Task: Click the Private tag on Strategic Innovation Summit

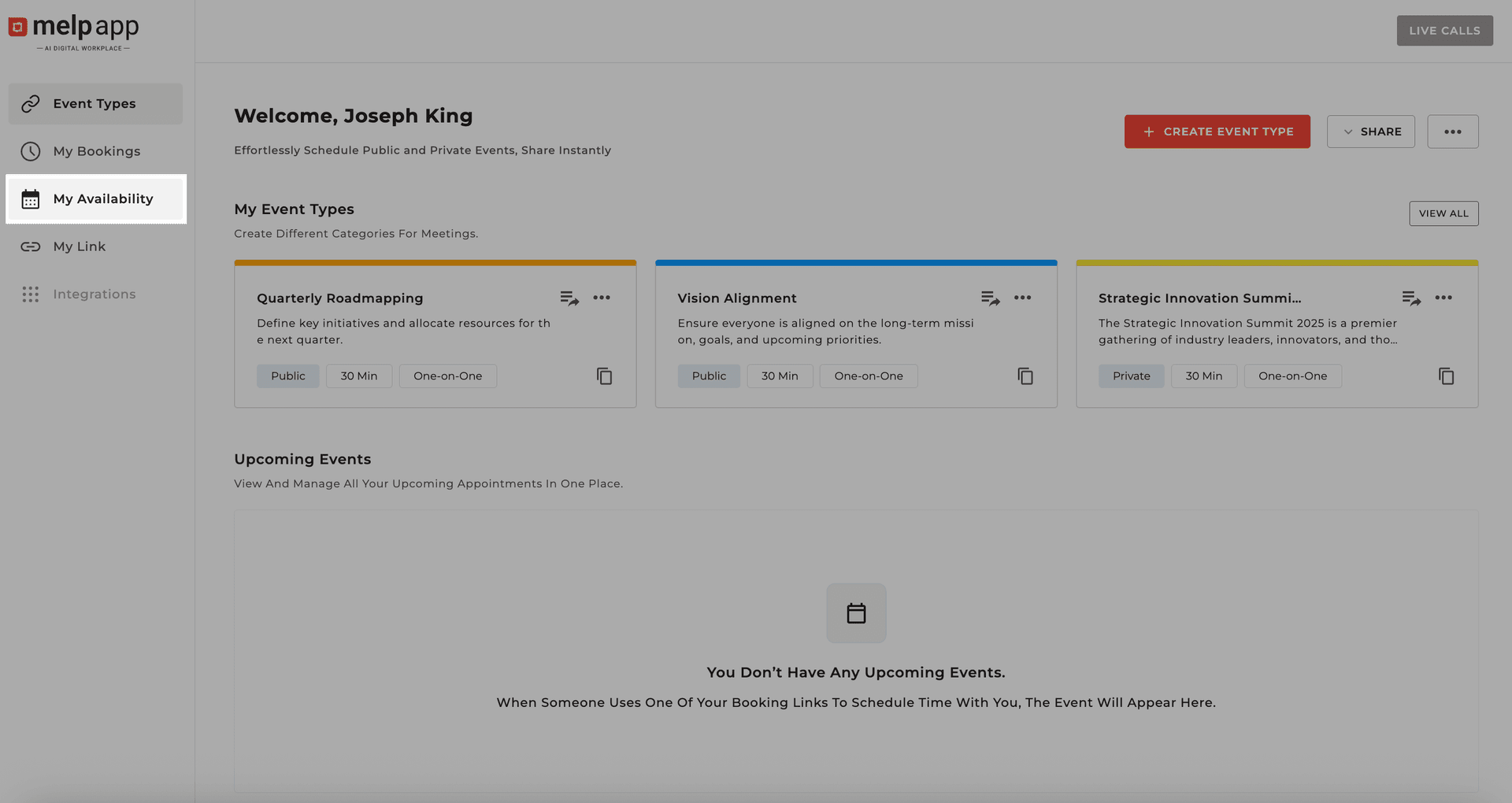Action: pos(1131,376)
